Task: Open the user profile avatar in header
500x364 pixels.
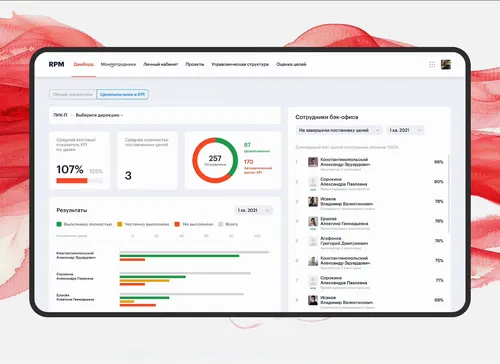Action: 446,64
